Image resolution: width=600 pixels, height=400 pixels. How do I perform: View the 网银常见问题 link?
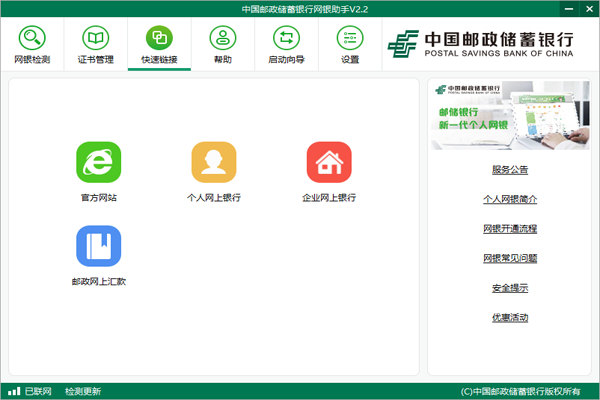pos(509,258)
